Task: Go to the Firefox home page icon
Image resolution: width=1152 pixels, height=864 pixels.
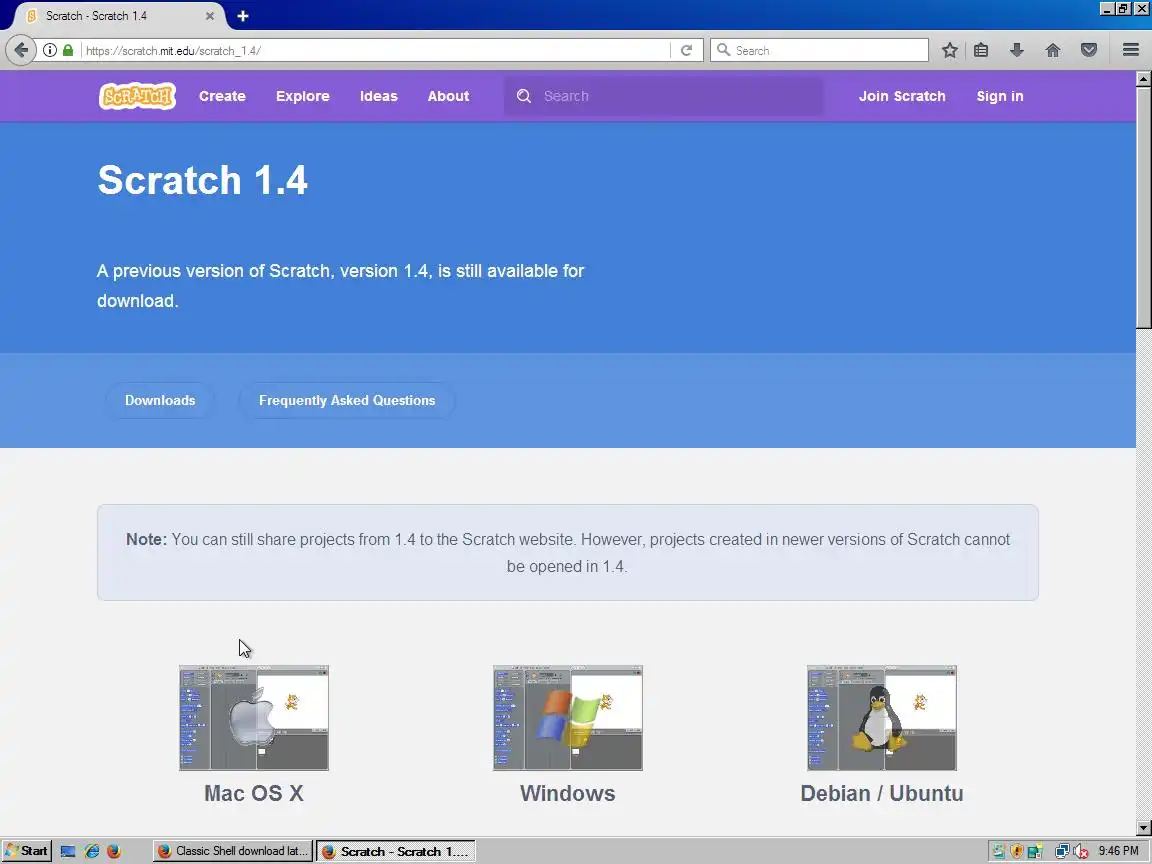Action: pos(1053,50)
